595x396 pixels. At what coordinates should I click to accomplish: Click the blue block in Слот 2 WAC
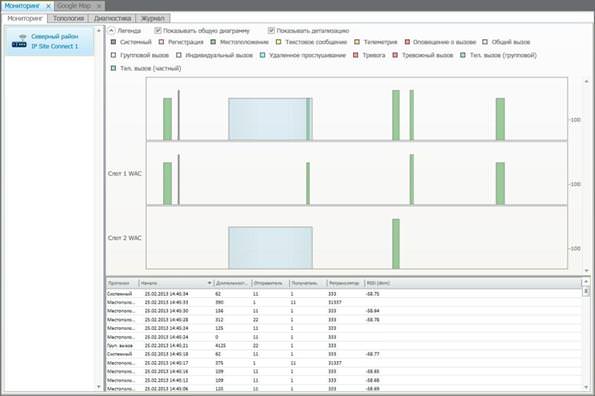[x=270, y=248]
